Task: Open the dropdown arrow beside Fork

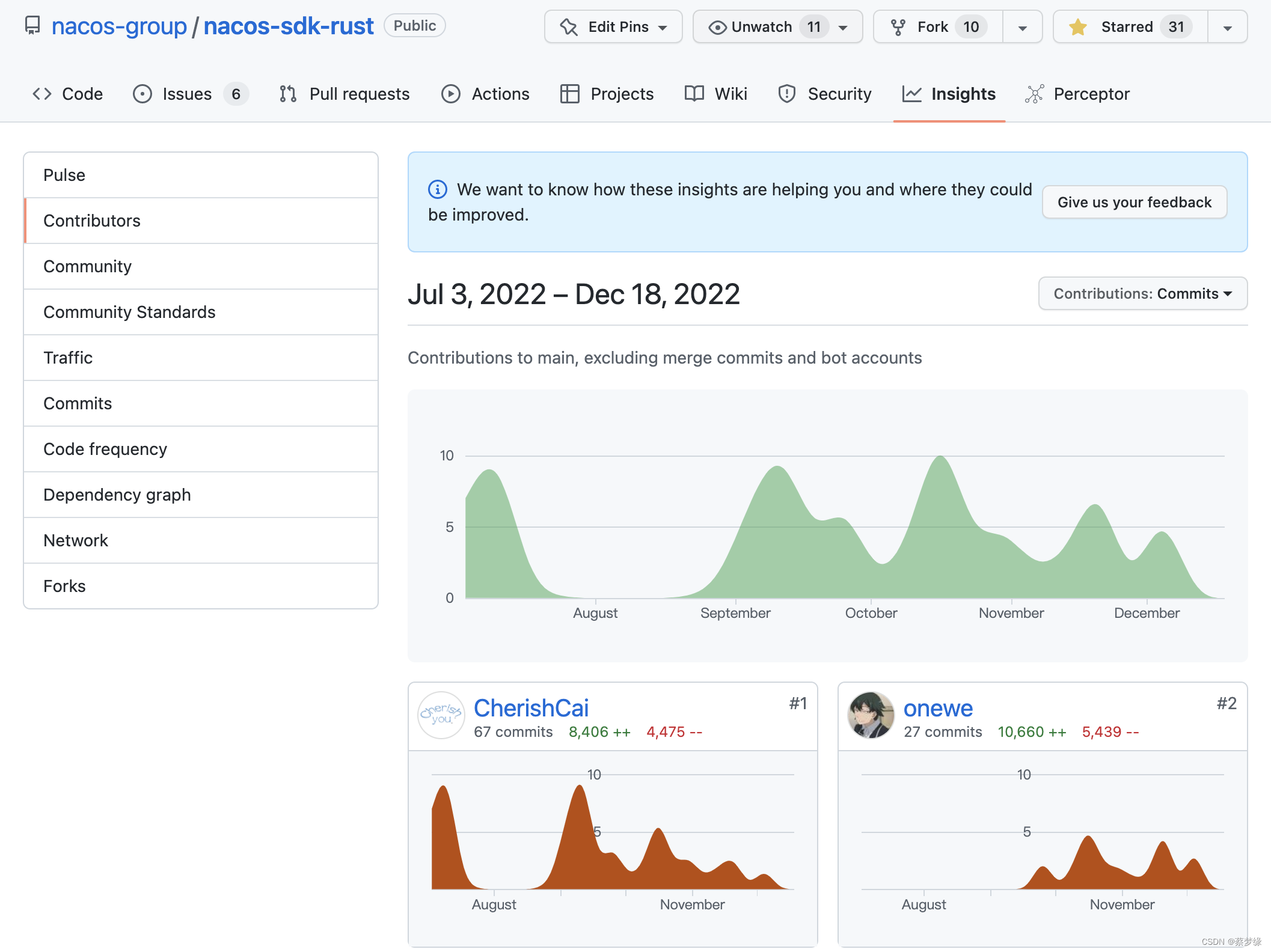Action: [x=1022, y=28]
